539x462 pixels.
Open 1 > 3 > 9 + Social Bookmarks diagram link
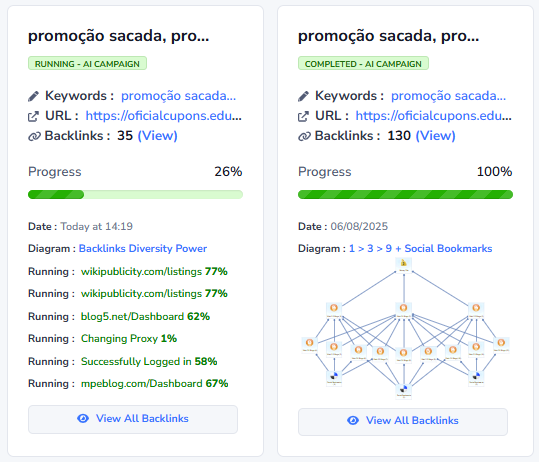coord(420,249)
